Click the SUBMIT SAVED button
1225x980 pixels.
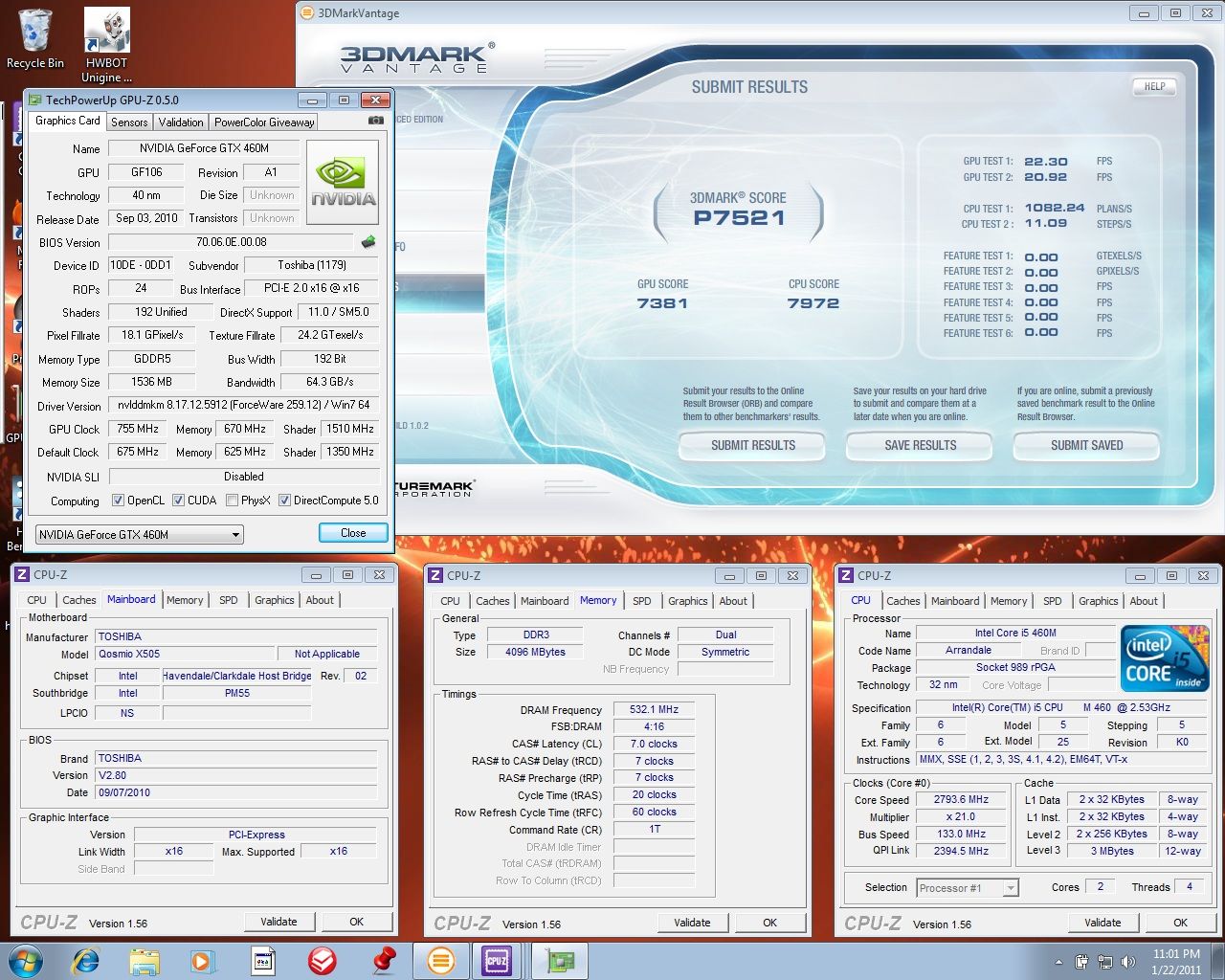pyautogui.click(x=1086, y=446)
